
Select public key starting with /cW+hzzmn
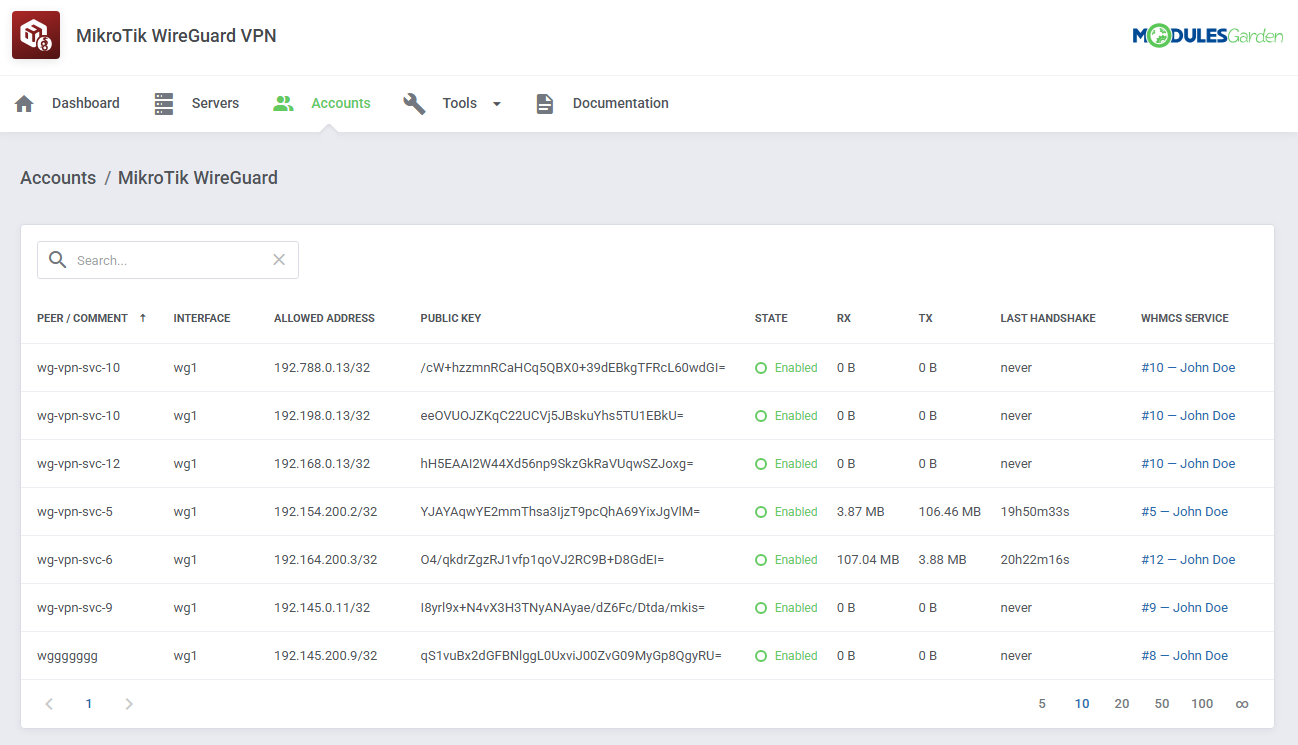pyautogui.click(x=573, y=368)
